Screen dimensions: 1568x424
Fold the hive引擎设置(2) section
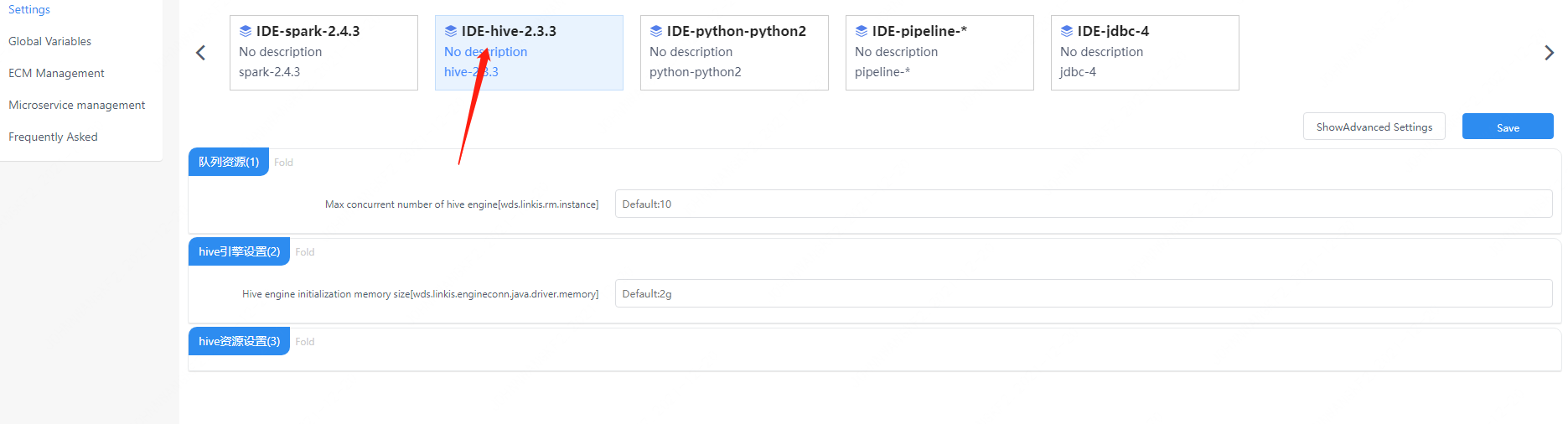click(x=304, y=252)
